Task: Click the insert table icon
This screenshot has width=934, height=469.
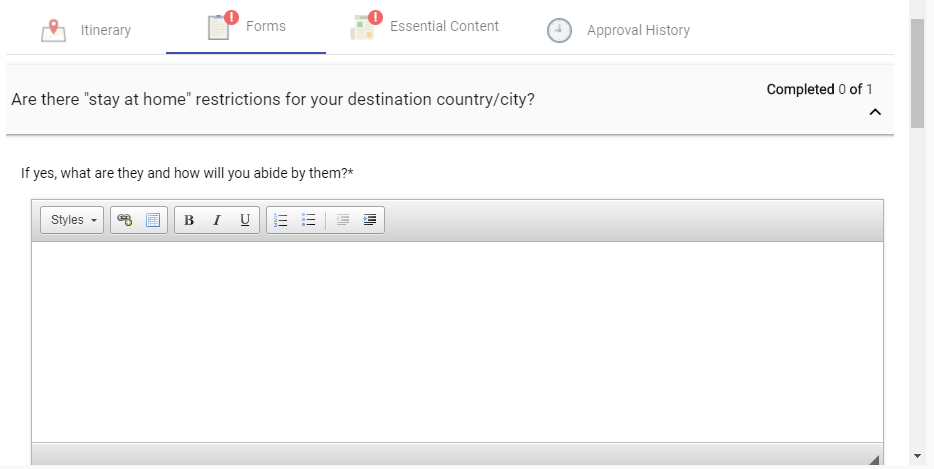Action: coord(153,220)
